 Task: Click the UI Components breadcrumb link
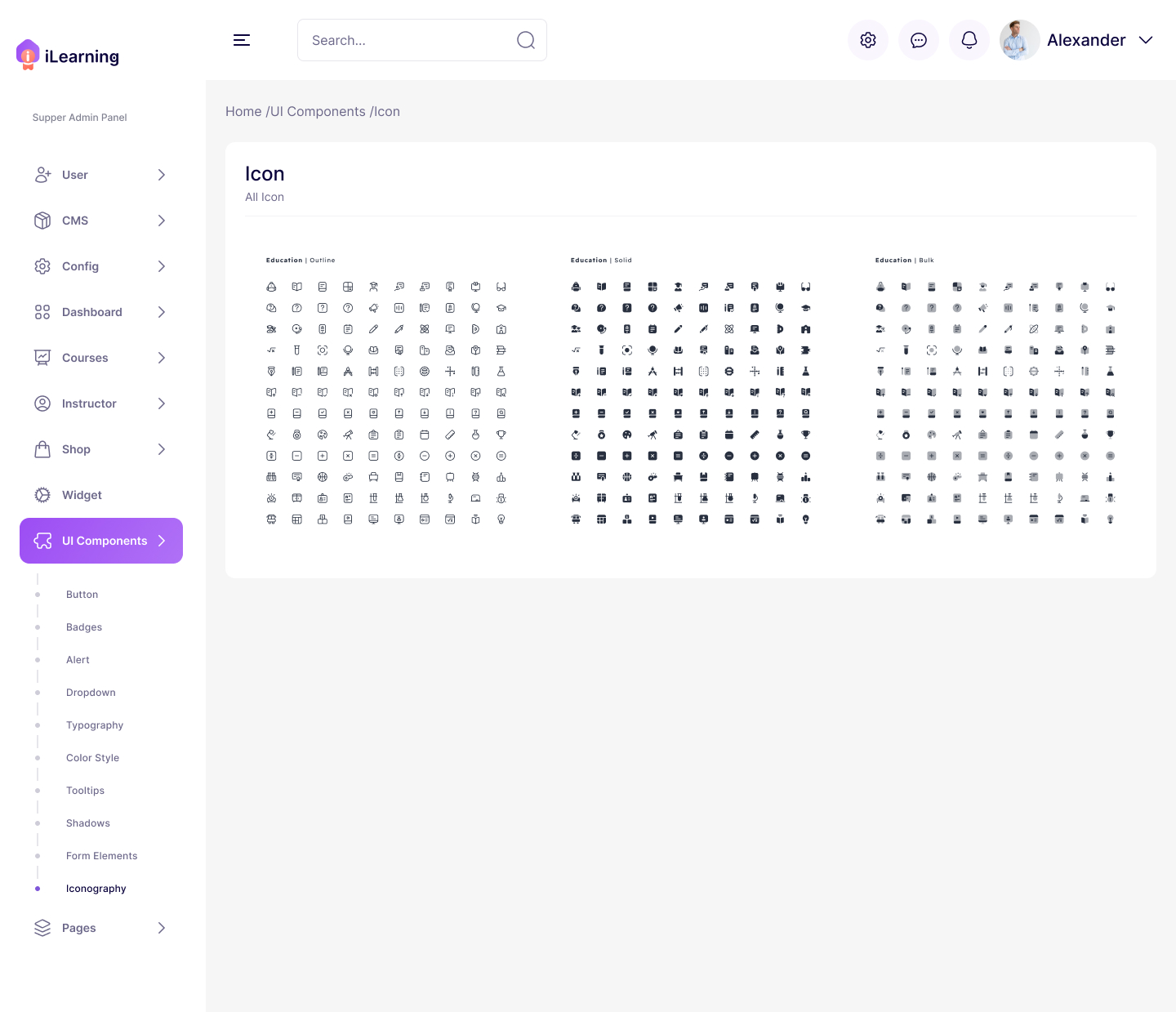click(x=318, y=112)
